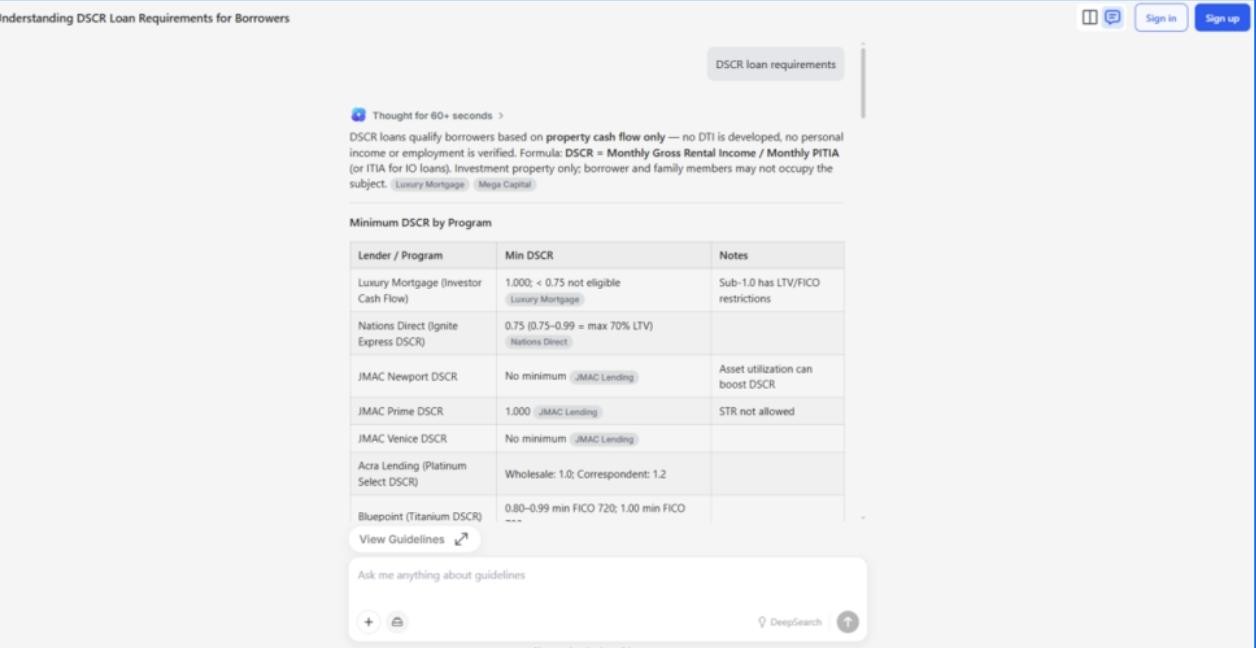Click '1.000; < 0.75 not eligible' text
This screenshot has width=1256, height=648.
tap(563, 282)
